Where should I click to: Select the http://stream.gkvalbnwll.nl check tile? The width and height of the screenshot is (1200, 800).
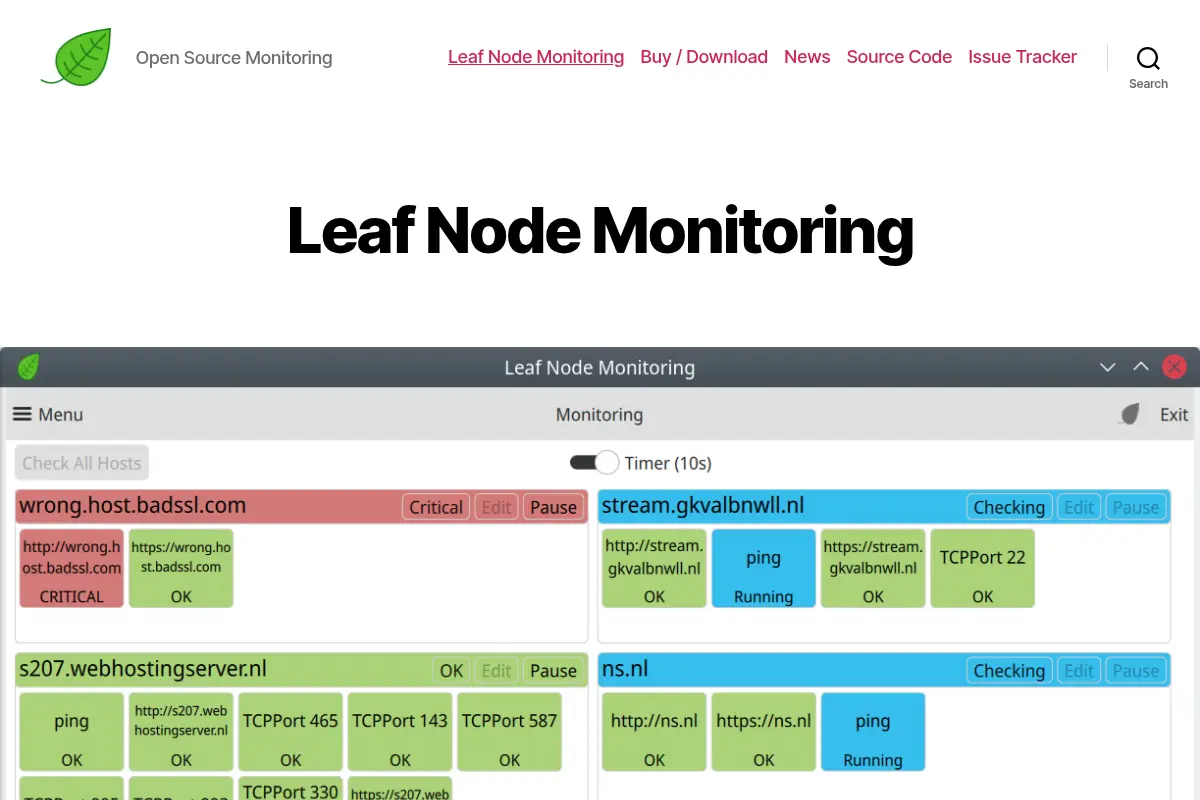point(654,568)
